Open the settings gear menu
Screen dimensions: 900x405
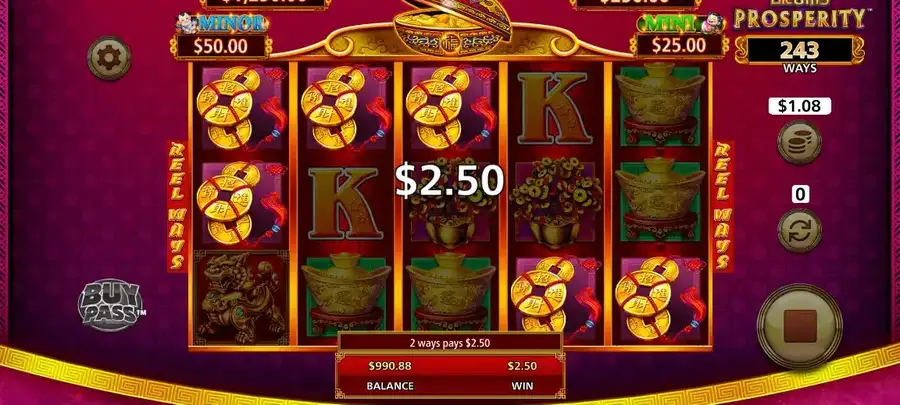pos(109,58)
